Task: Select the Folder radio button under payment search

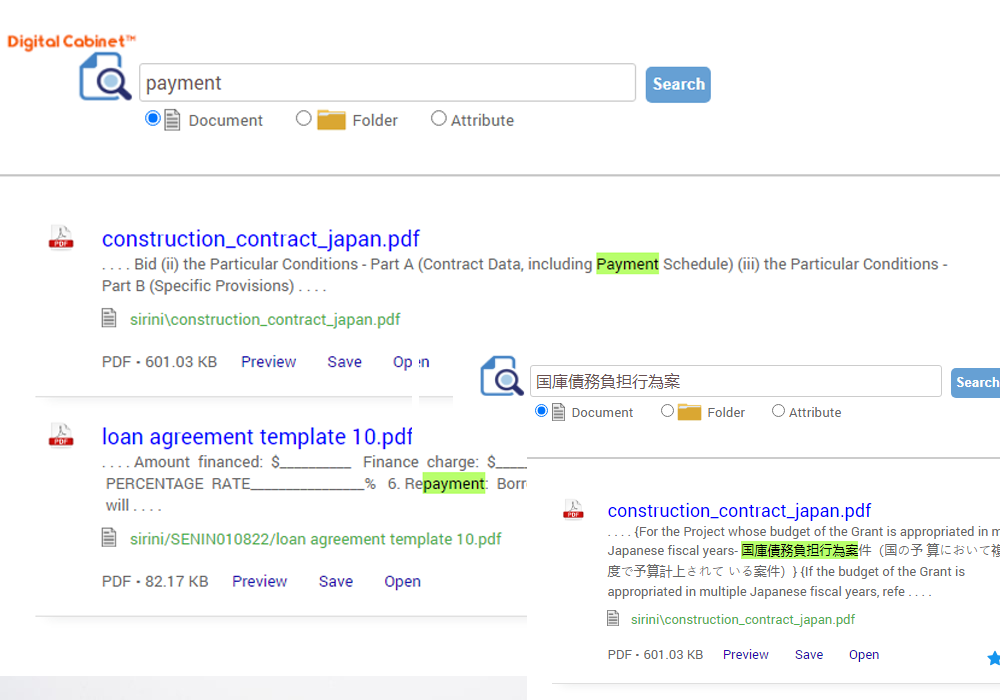Action: click(x=304, y=118)
